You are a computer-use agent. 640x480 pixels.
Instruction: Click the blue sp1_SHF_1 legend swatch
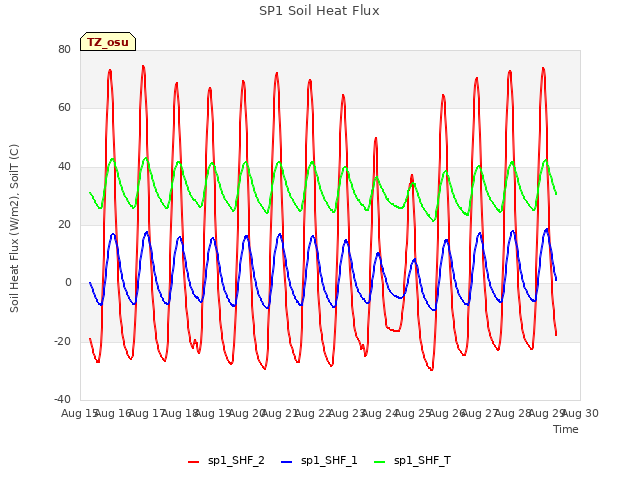point(287,462)
